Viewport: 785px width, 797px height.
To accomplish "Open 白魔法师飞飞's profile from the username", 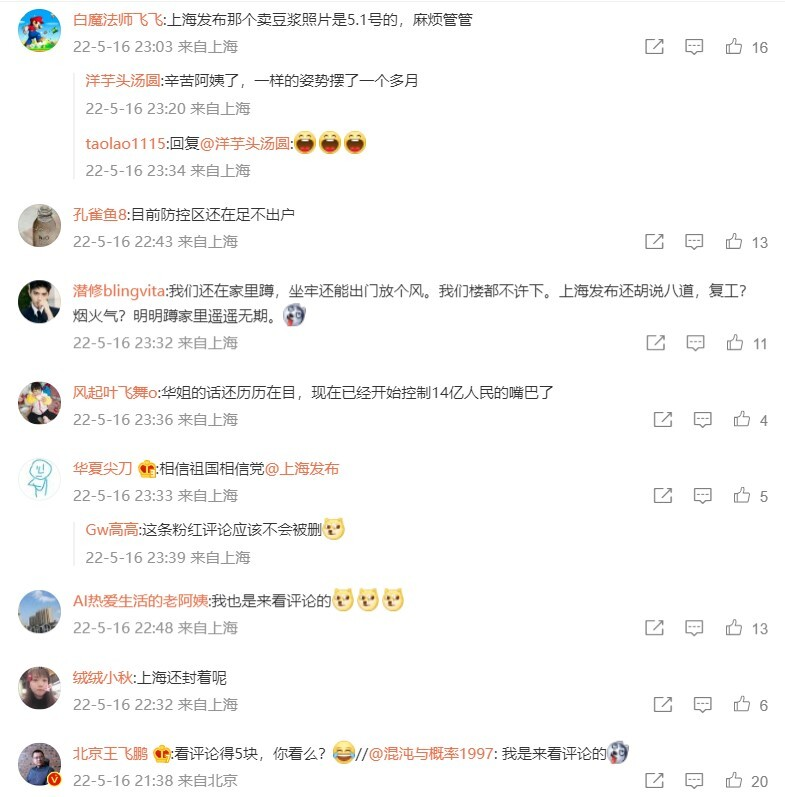I will coord(118,20).
